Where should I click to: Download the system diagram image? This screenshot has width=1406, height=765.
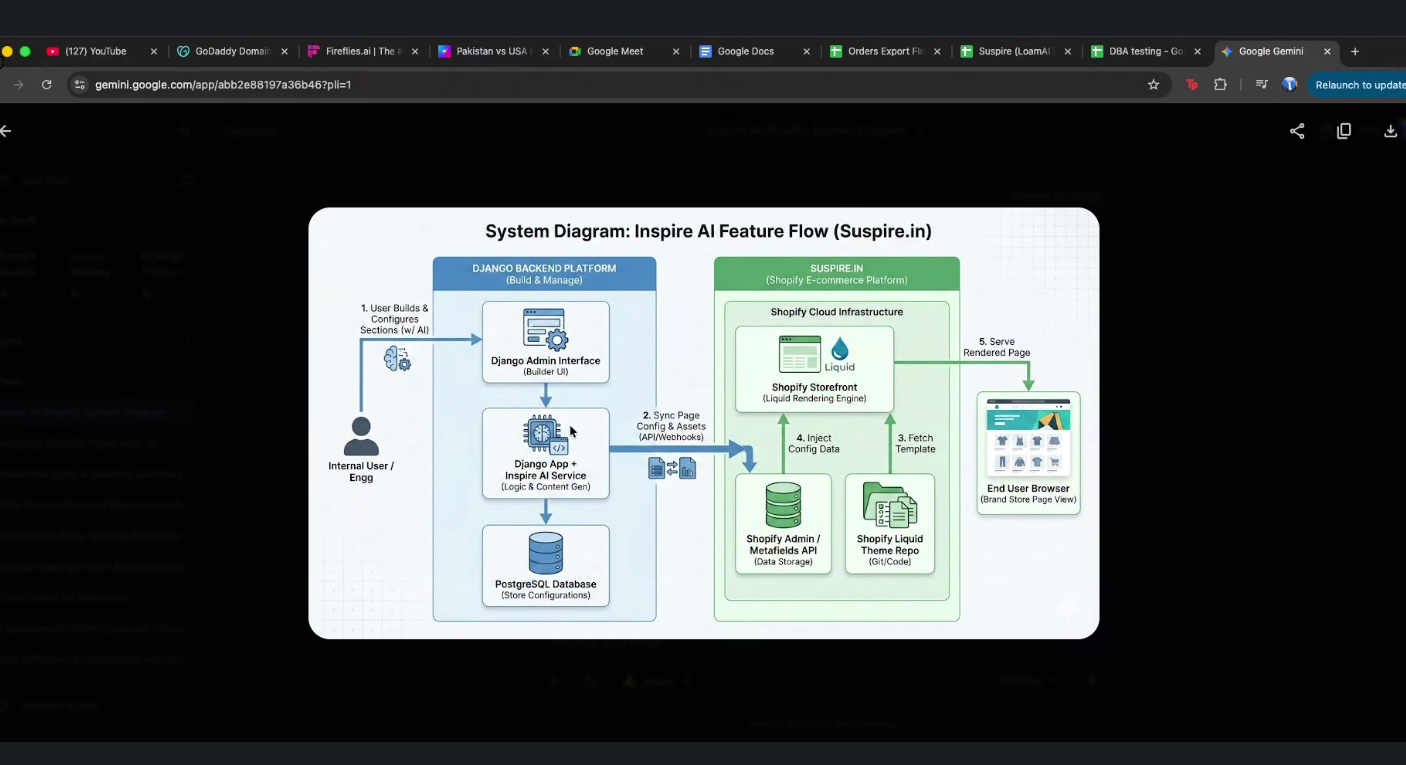click(x=1390, y=131)
